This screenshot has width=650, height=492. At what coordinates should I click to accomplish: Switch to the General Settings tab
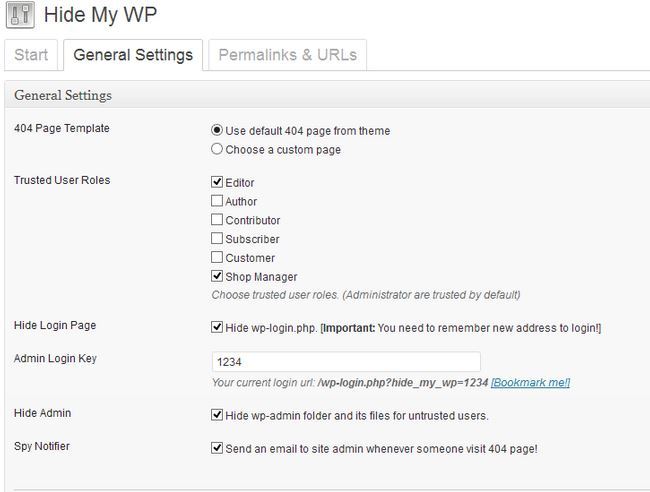click(x=133, y=55)
